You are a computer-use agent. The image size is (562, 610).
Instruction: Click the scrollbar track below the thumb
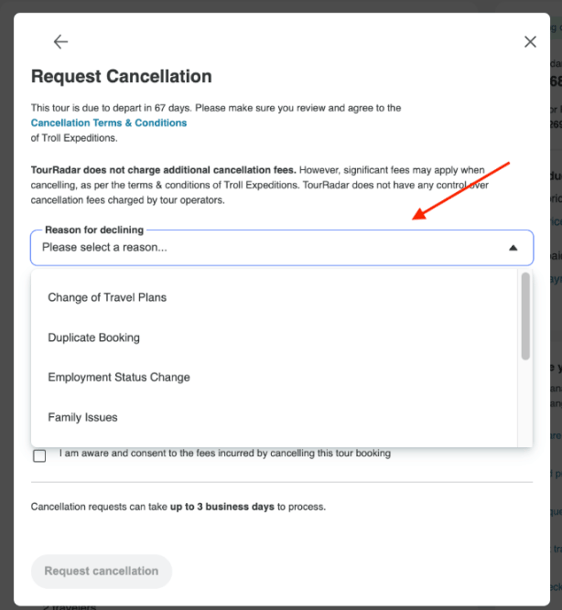point(525,405)
